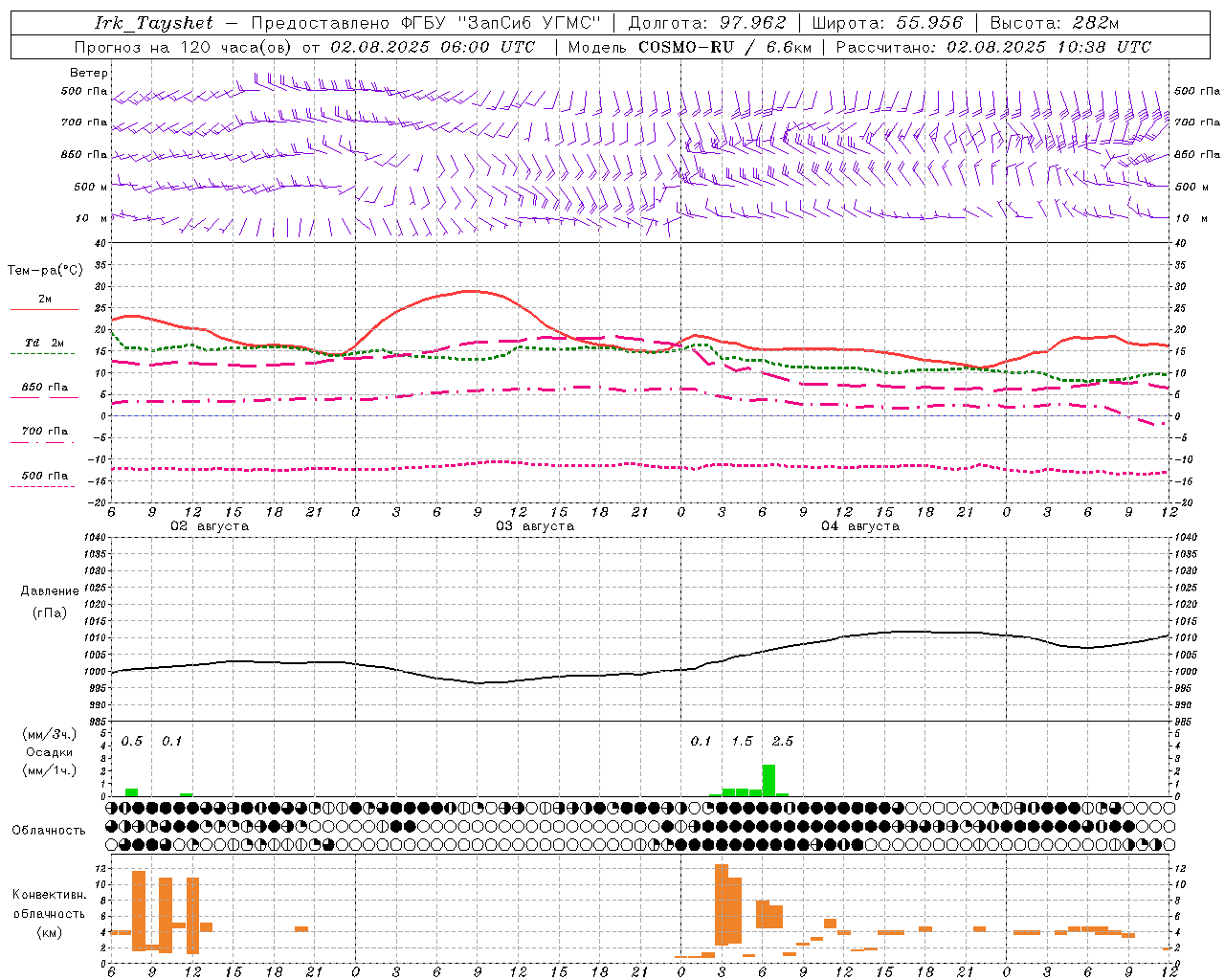This screenshot has height=980, width=1225.
Task: Click the "Конвективн." convective cloud label
Action: coord(49,895)
